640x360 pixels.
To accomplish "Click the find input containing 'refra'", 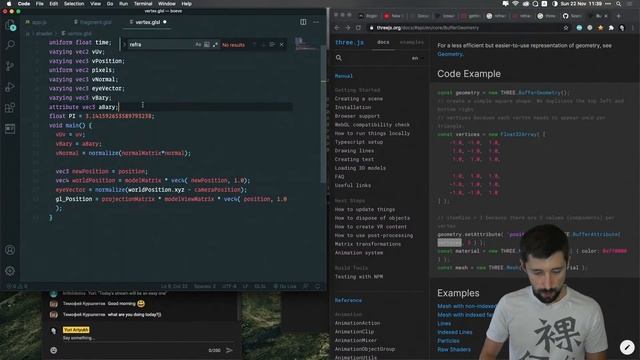I will [161, 44].
